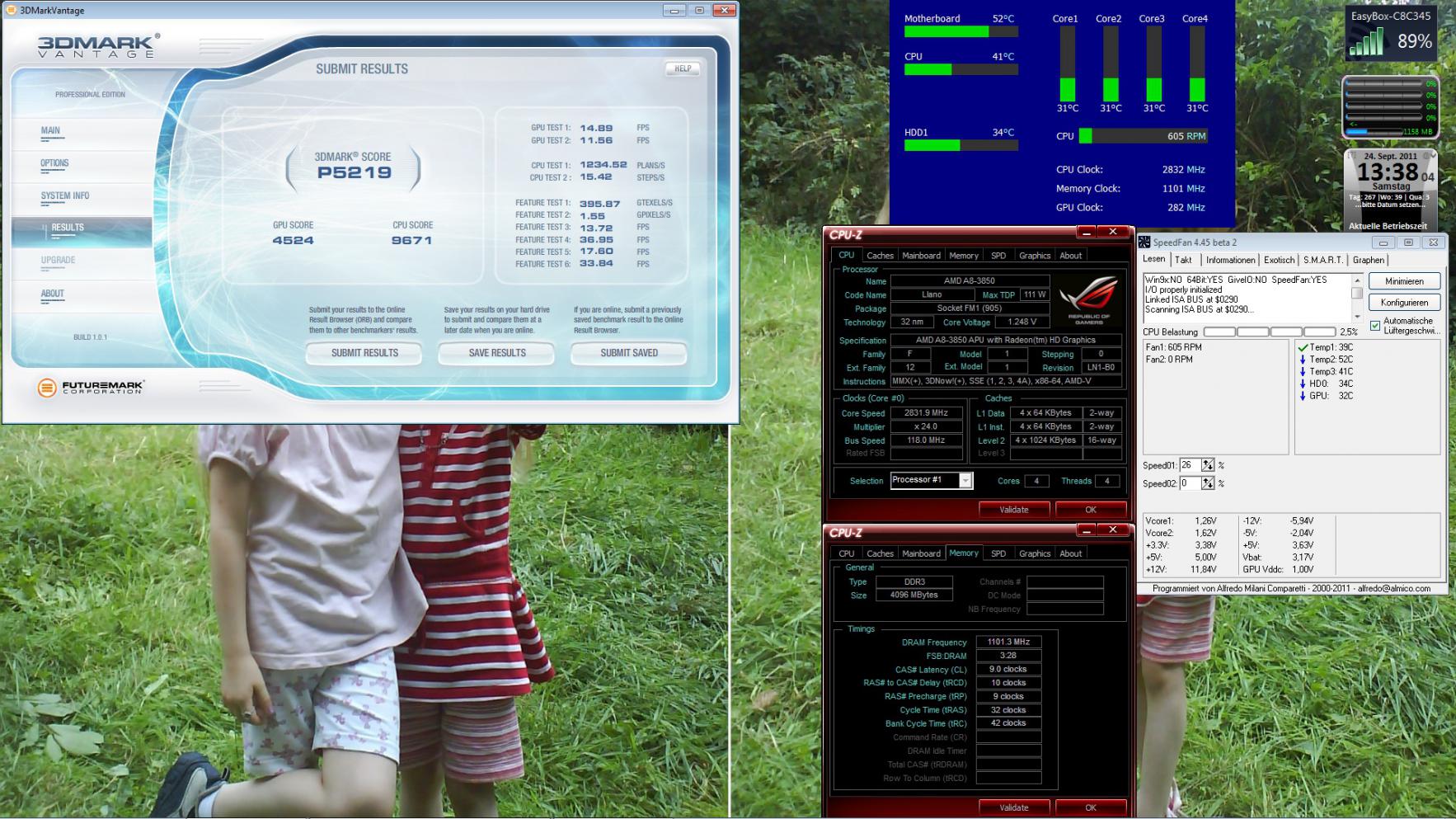Open the Takt tab in SpeedFan
1456x819 pixels.
click(x=1183, y=260)
